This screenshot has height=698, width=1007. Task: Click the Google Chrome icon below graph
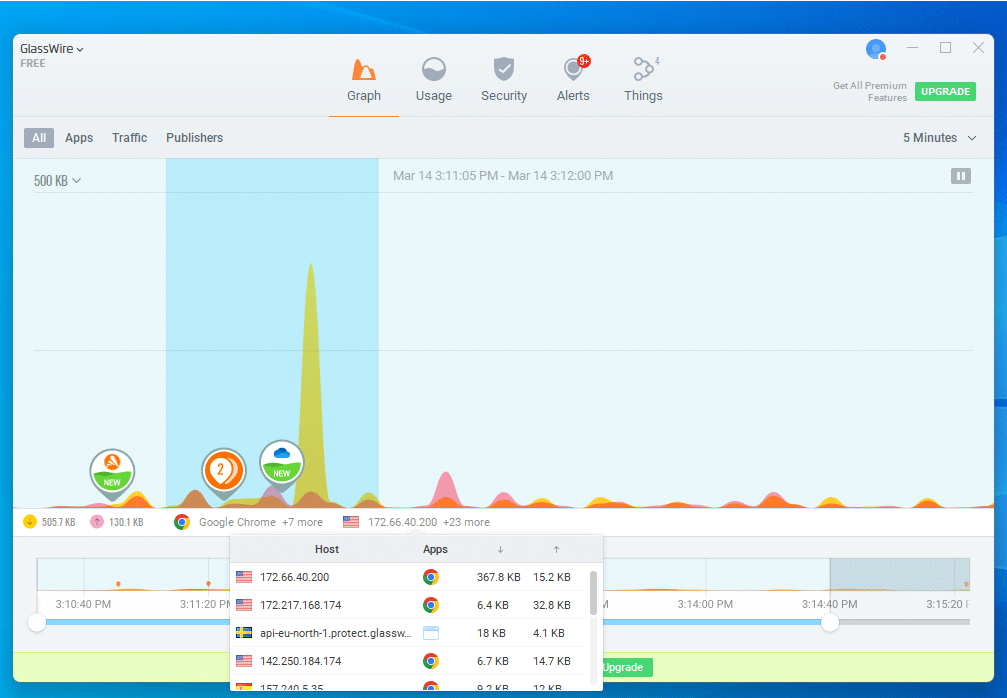182,522
